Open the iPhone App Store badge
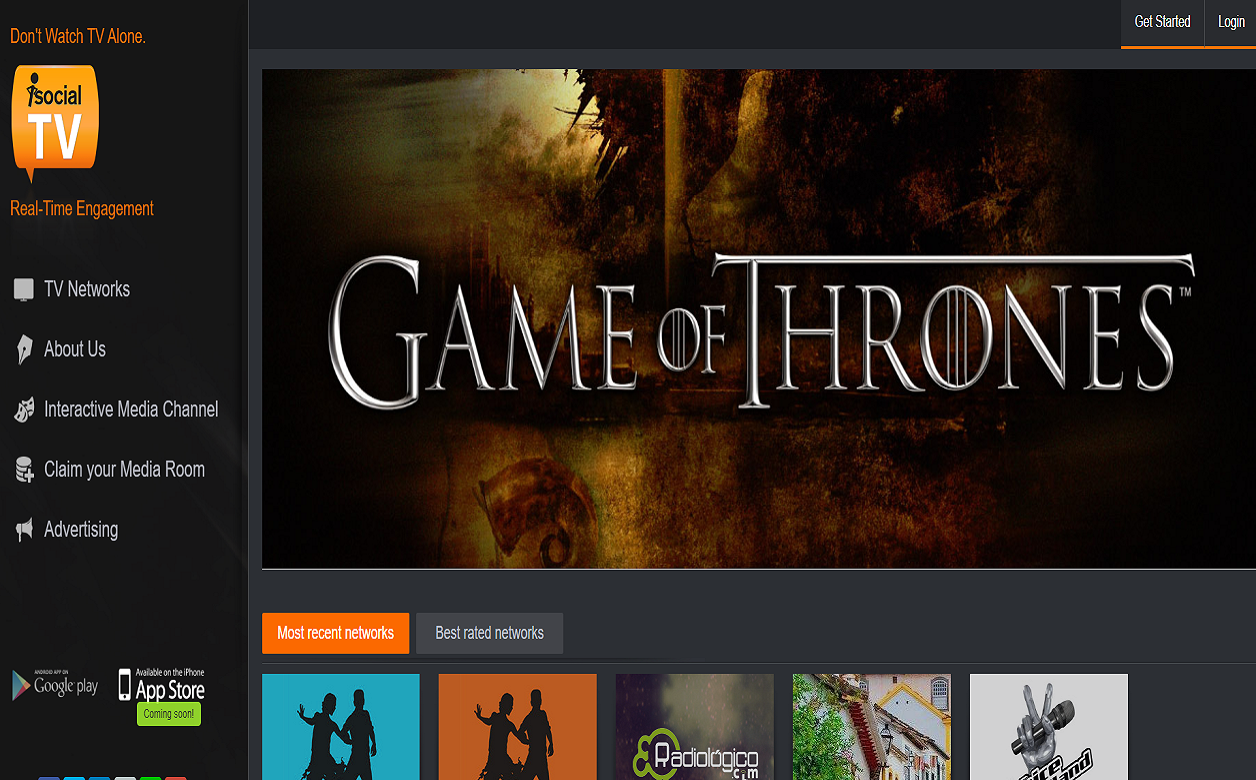This screenshot has width=1256, height=780. click(161, 685)
